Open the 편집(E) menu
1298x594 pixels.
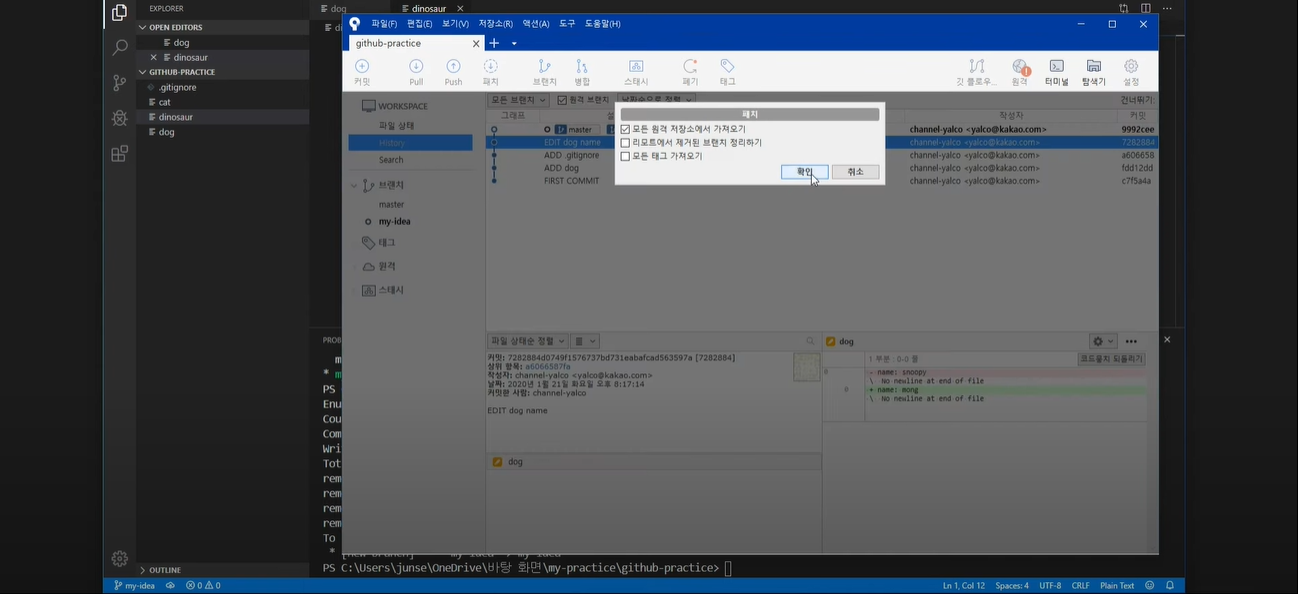pyautogui.click(x=420, y=24)
